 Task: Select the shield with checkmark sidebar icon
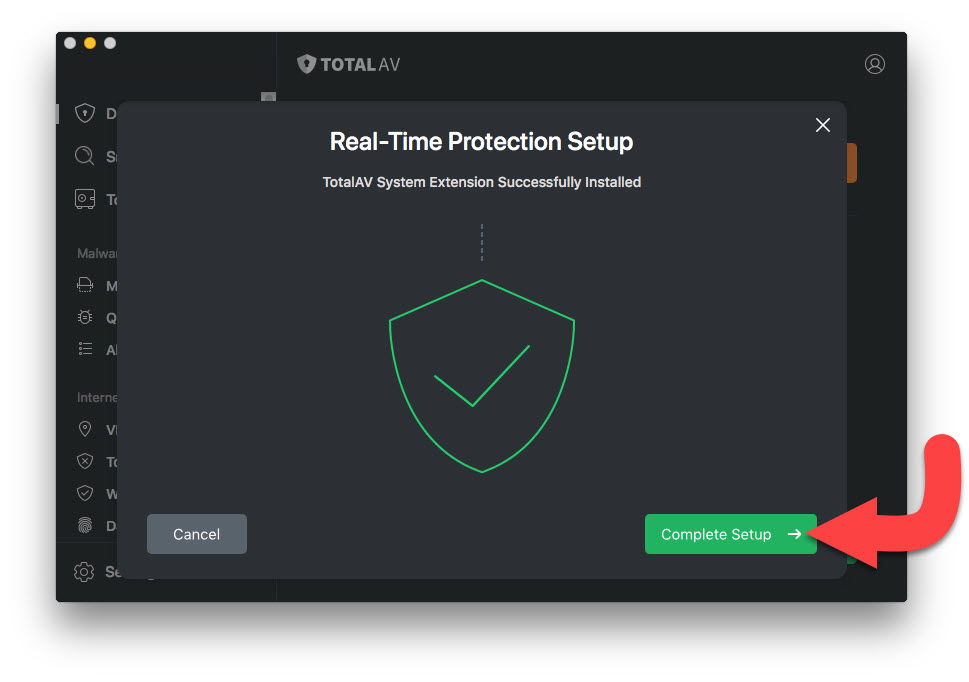(85, 493)
